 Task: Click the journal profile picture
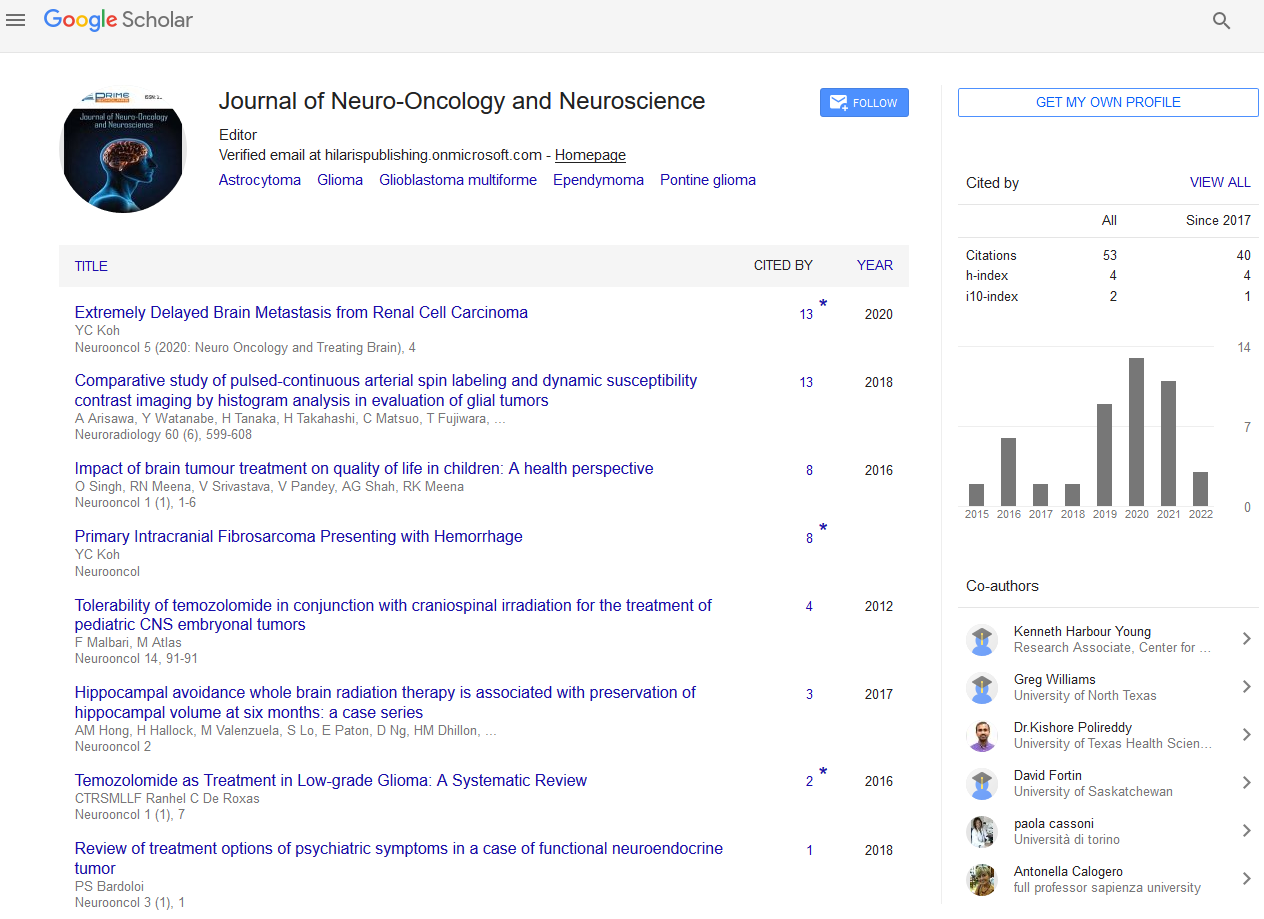point(123,150)
